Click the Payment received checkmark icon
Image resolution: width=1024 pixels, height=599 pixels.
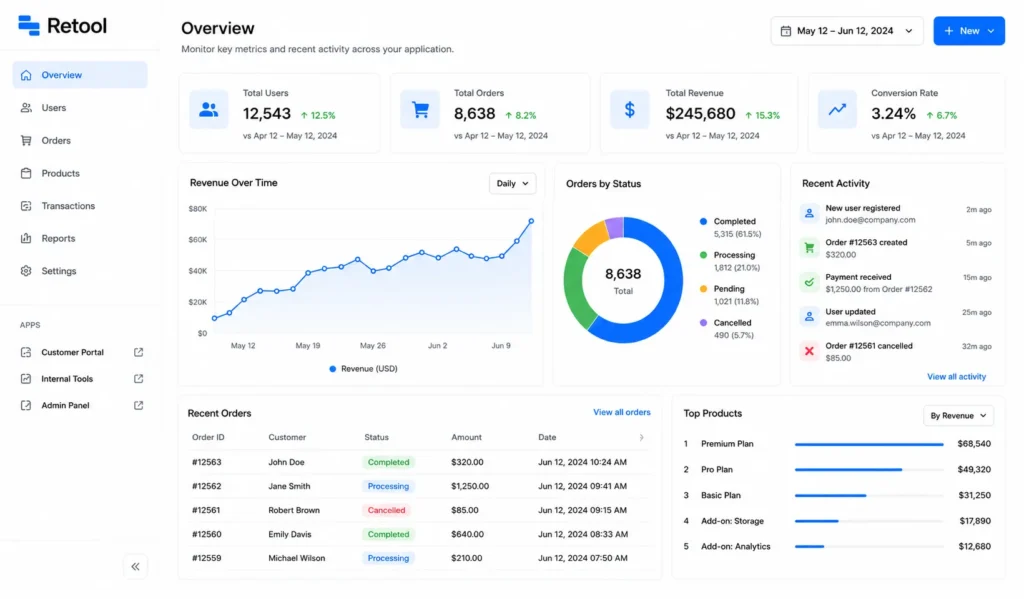(809, 283)
